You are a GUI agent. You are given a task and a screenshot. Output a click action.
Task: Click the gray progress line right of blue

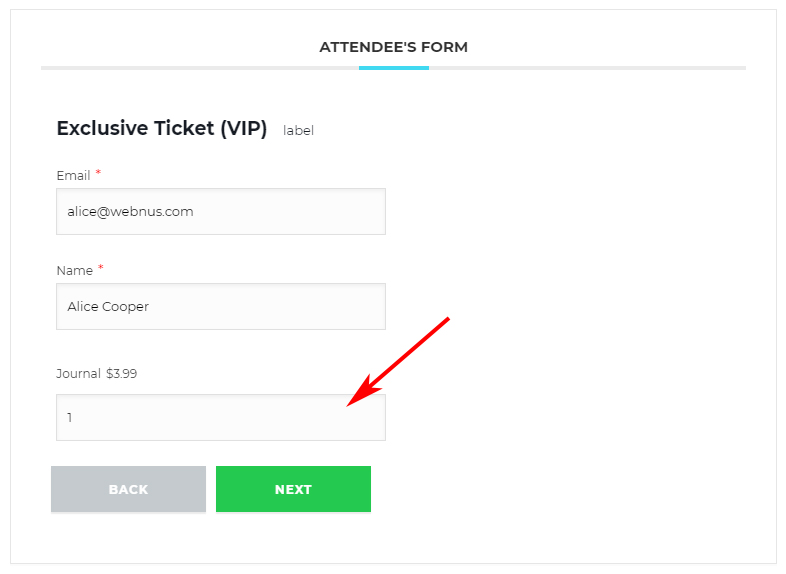[587, 68]
